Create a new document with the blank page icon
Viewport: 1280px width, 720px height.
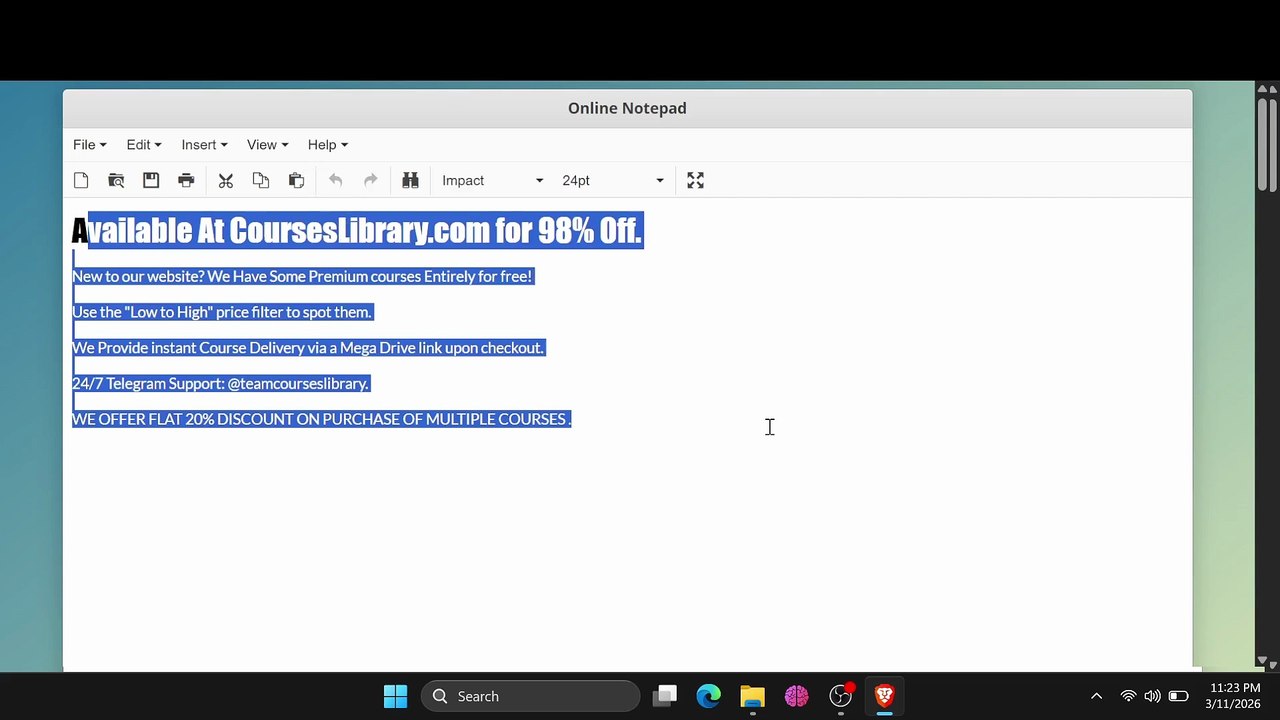[x=81, y=180]
